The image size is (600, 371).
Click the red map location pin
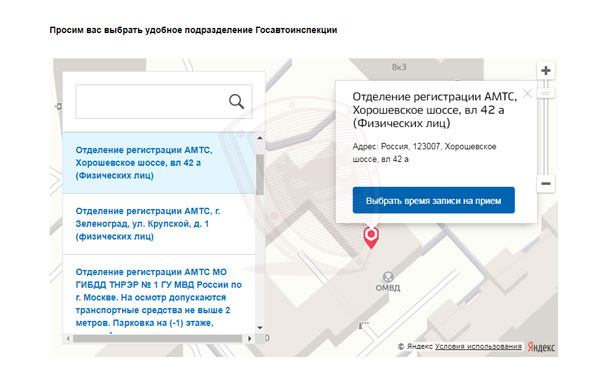click(371, 237)
